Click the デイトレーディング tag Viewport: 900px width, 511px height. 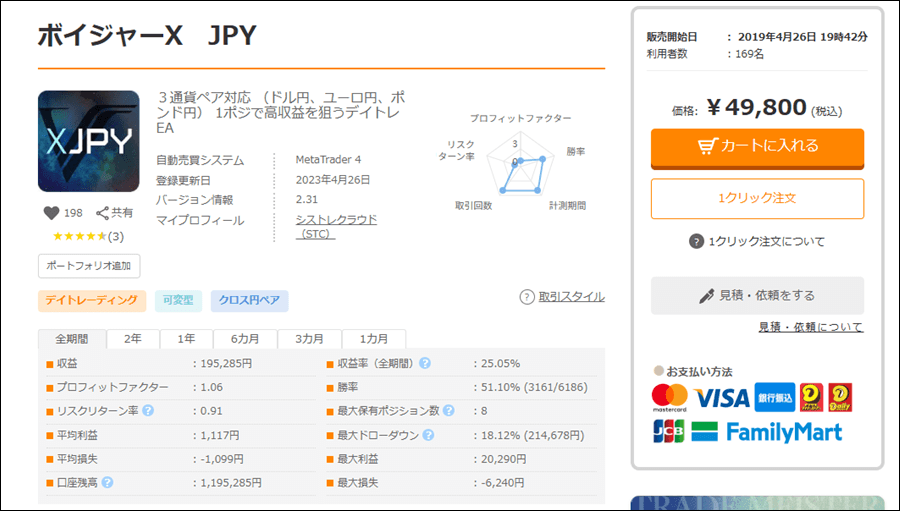[92, 301]
